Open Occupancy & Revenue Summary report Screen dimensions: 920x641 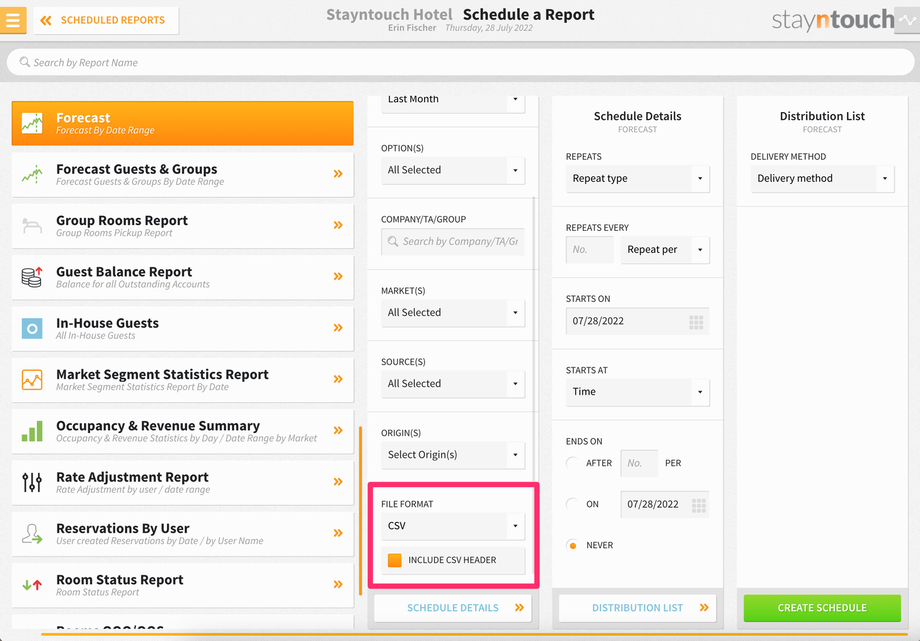tap(182, 431)
